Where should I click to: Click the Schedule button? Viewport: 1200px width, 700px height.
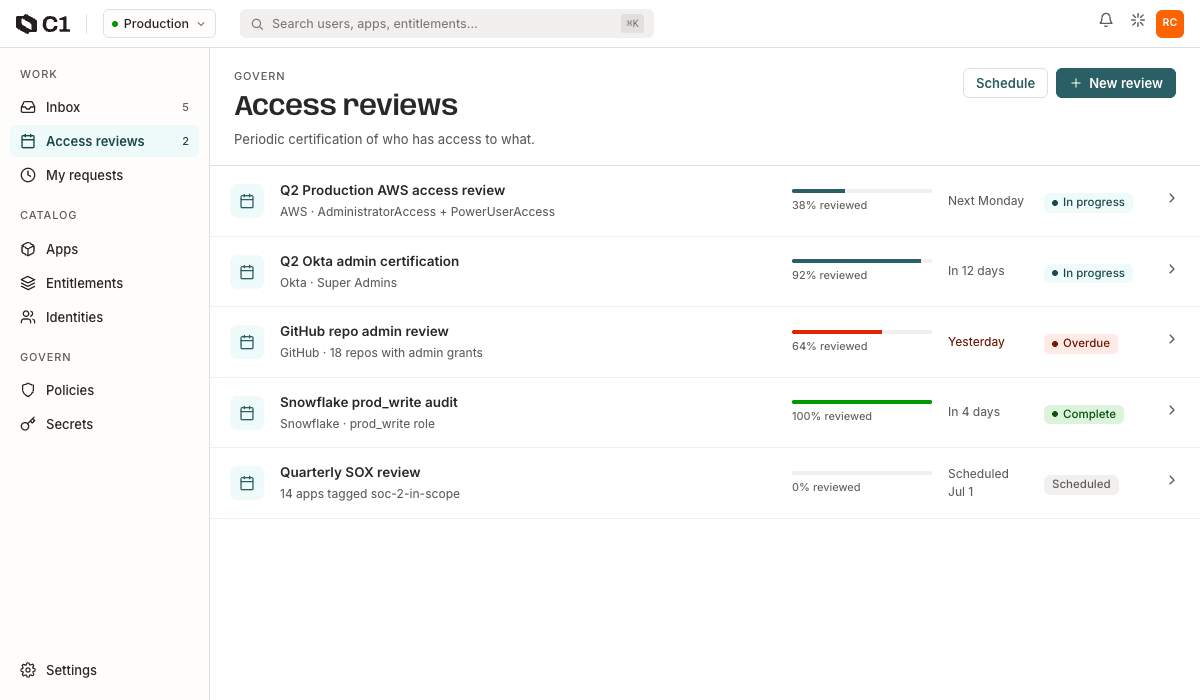1005,83
